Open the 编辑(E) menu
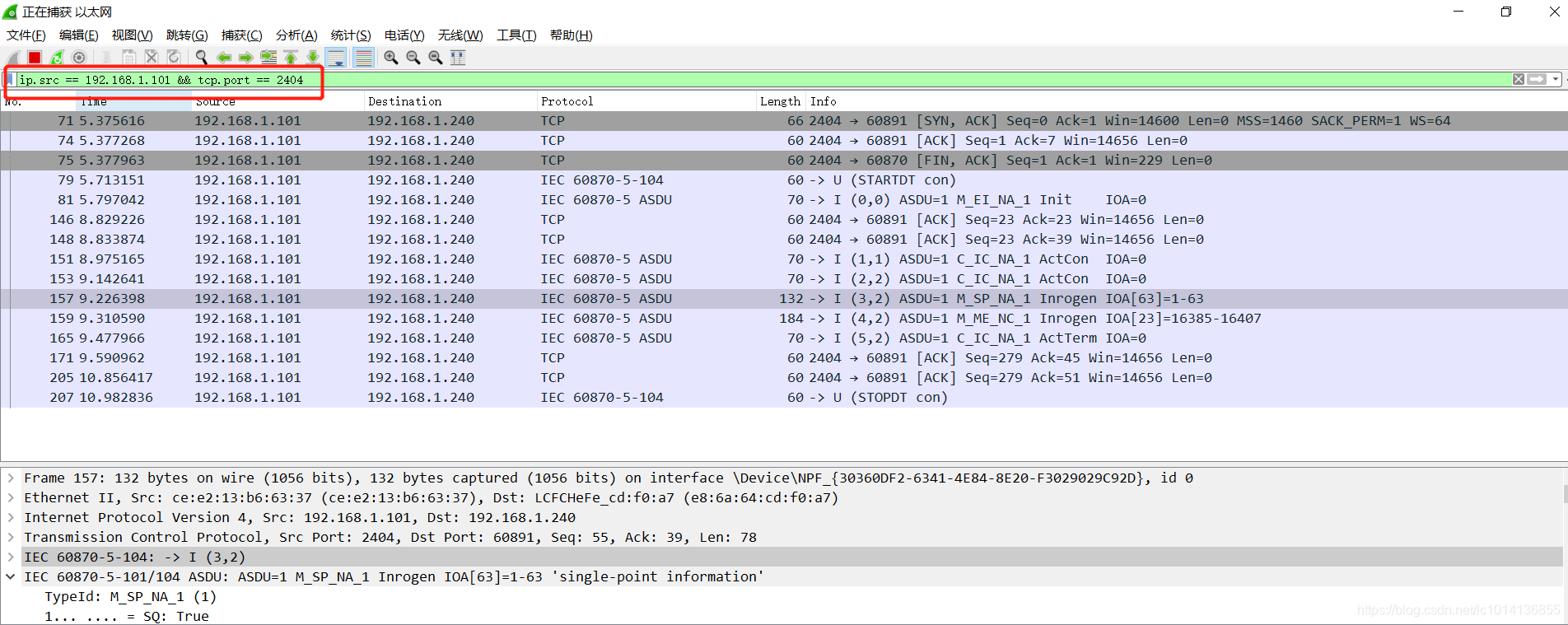Screen dimensions: 1568x625 coord(79,35)
